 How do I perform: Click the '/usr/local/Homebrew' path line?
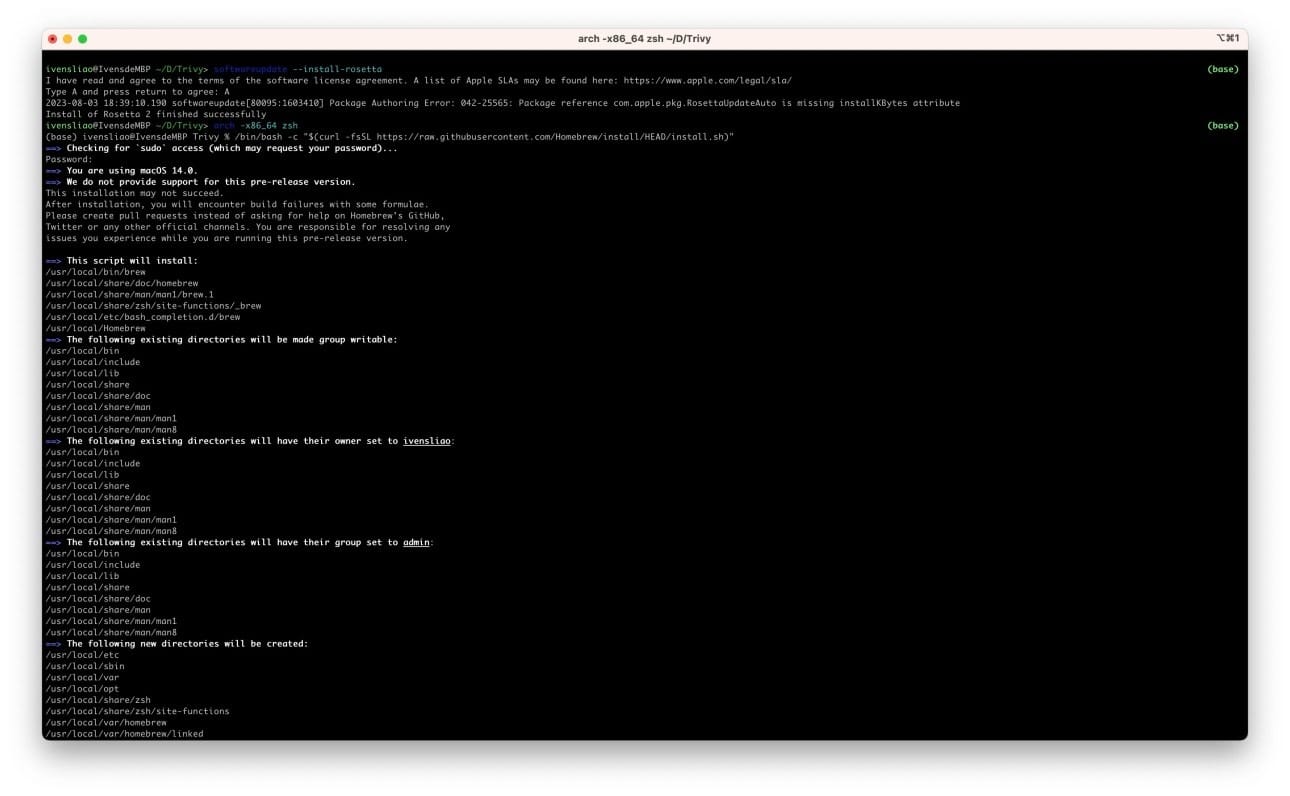tap(96, 328)
